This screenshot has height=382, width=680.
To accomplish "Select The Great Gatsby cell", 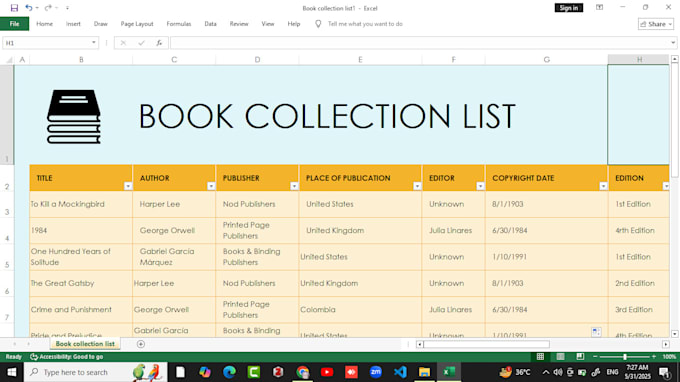I will [81, 284].
